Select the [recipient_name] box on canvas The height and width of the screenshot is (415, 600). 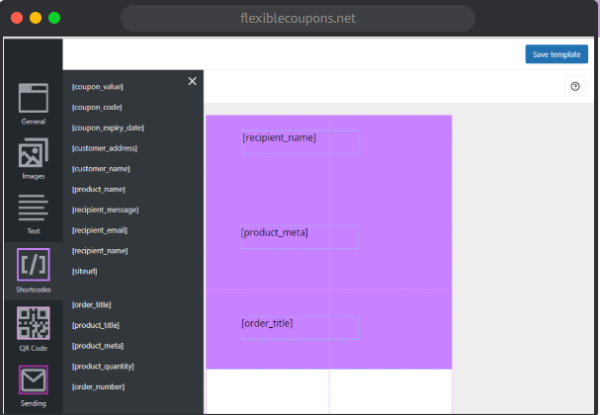(301, 142)
